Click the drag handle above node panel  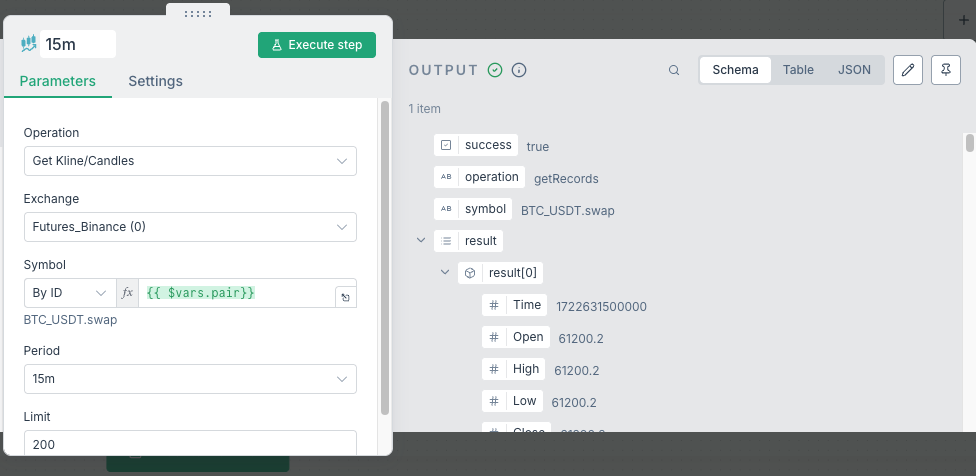(x=198, y=14)
